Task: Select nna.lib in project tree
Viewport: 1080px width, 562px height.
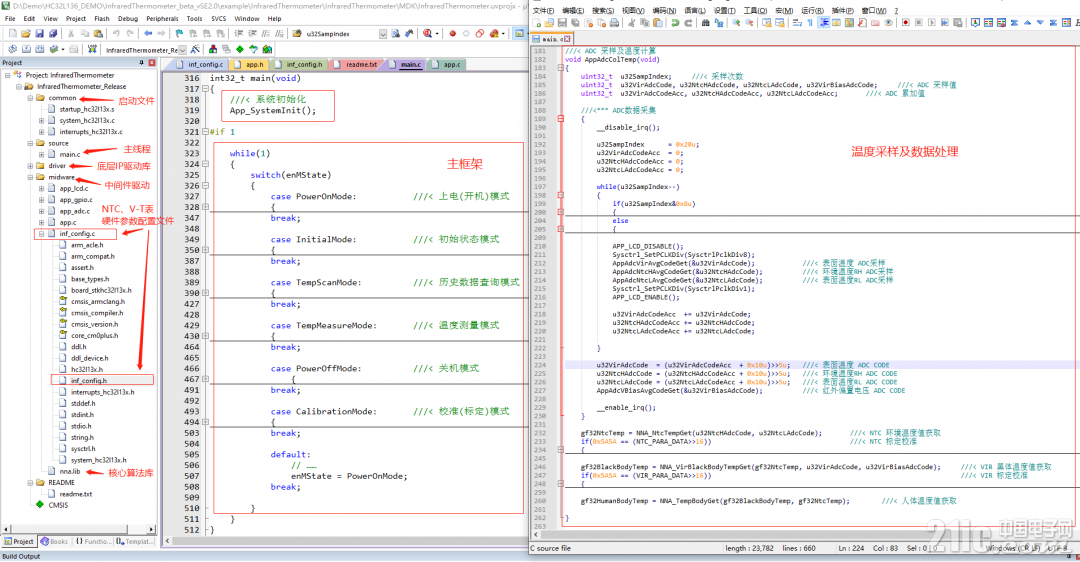Action: coord(70,471)
